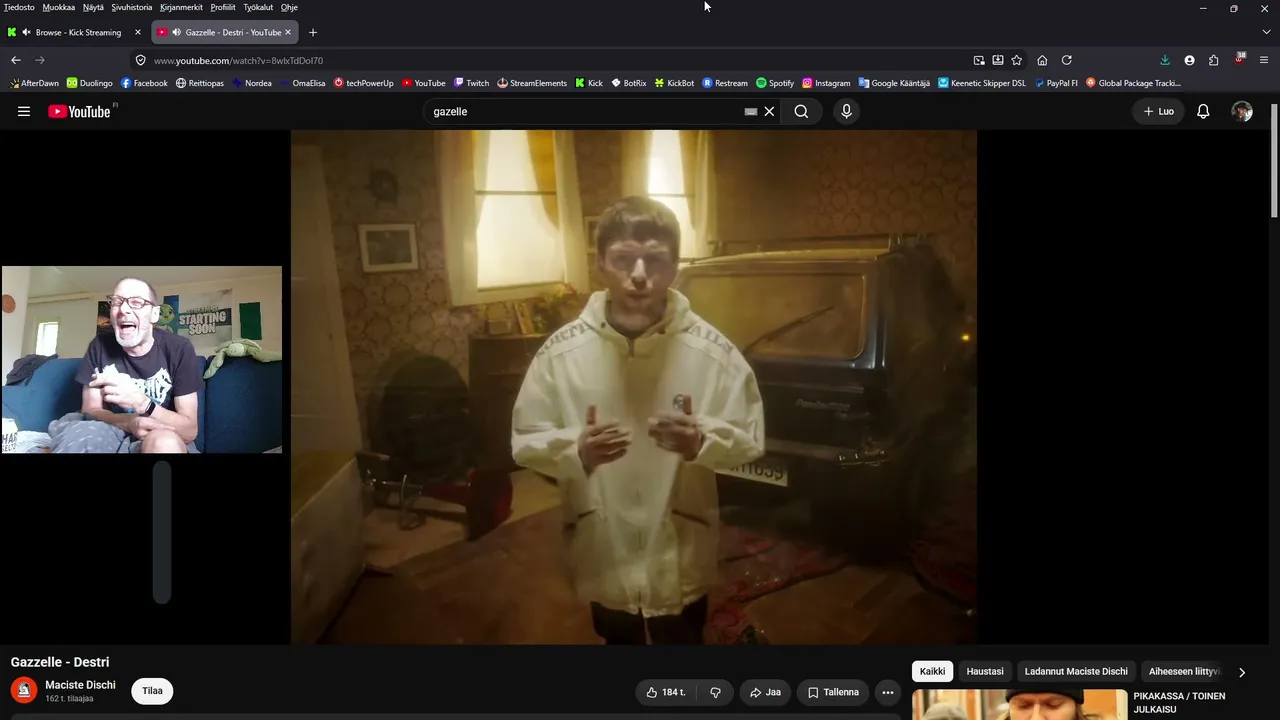Expand the list all tabs chevron
The image size is (1280, 720).
[x=1266, y=32]
